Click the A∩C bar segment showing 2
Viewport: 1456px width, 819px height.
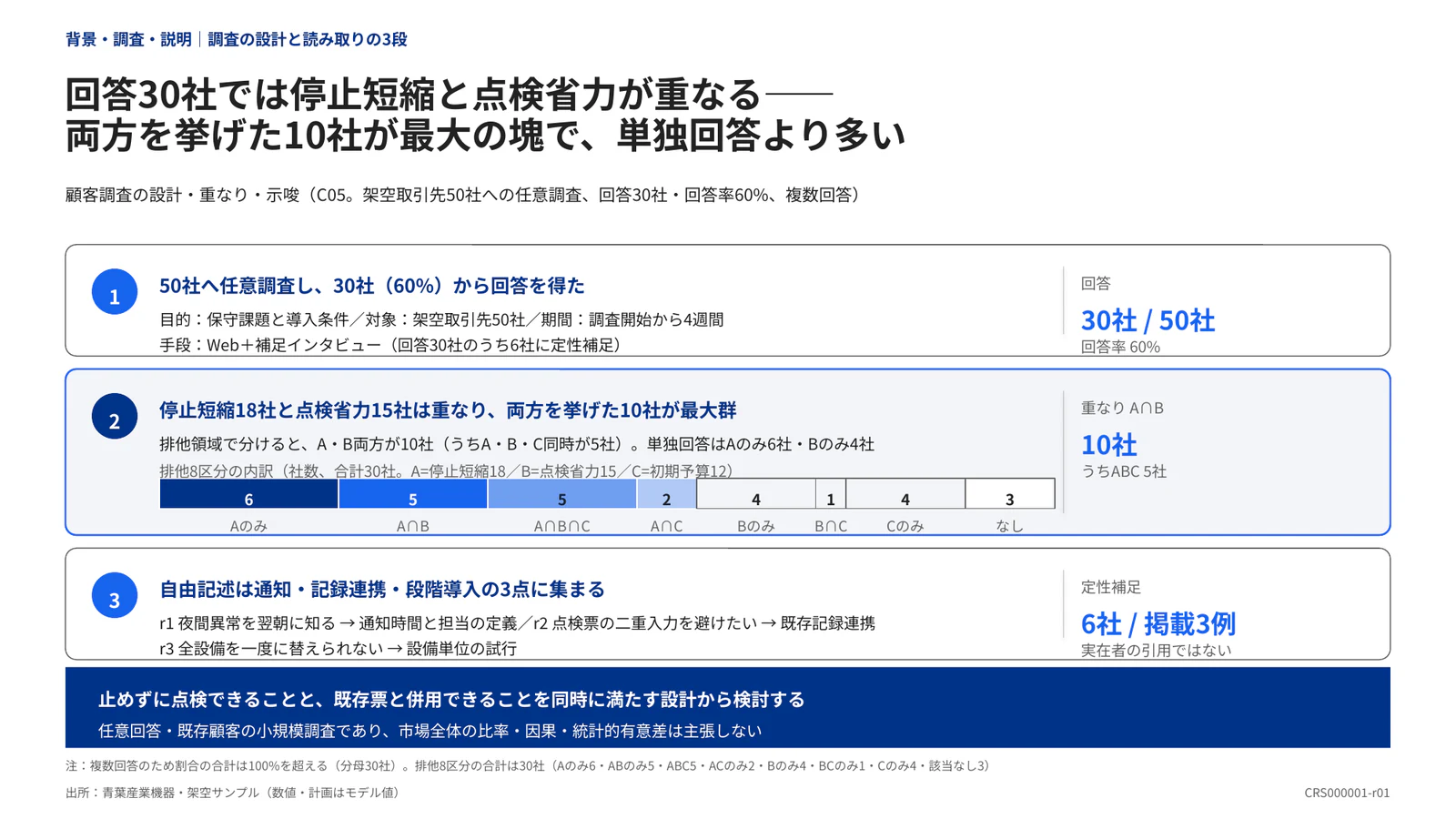click(666, 494)
